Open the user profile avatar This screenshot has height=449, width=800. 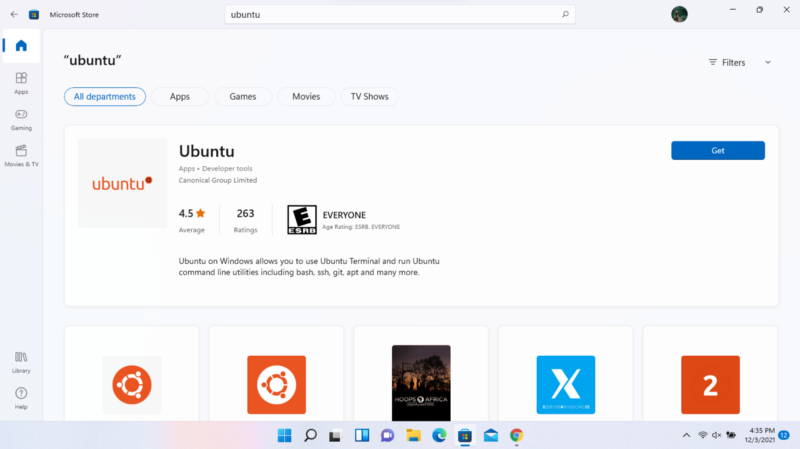[x=679, y=14]
